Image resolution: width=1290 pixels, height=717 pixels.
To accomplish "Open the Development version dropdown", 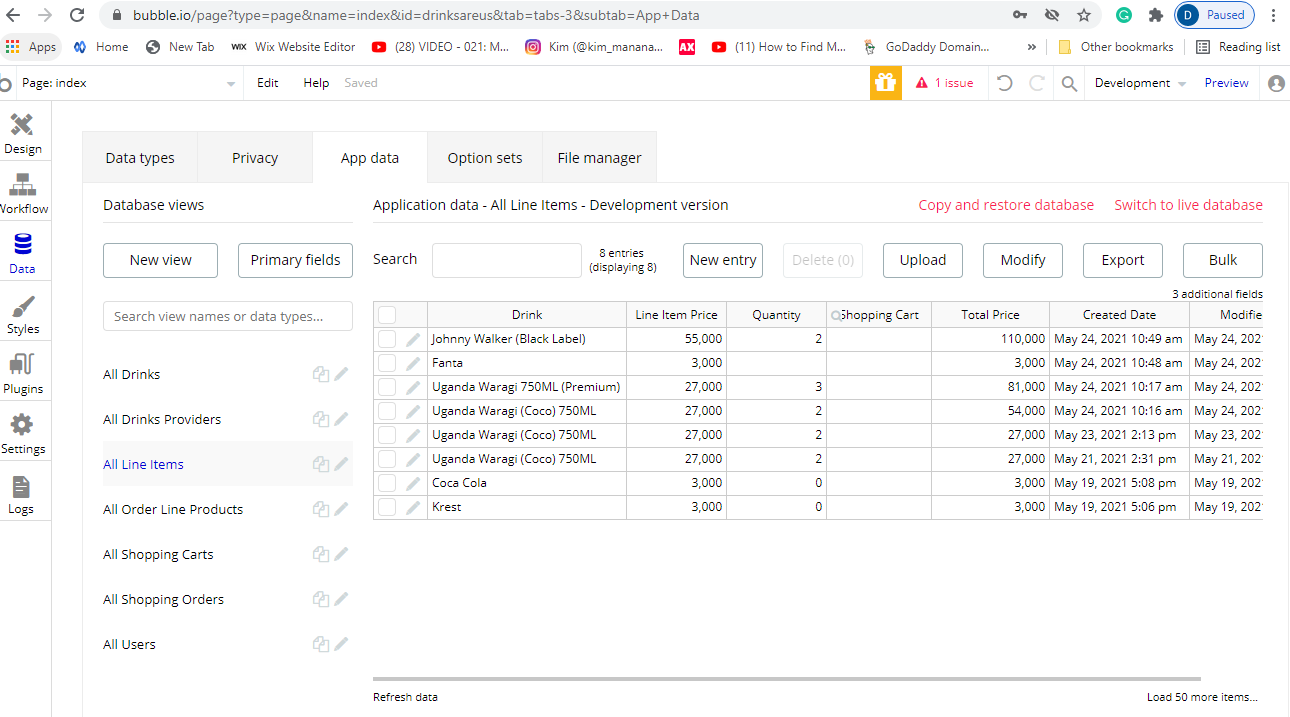I will 1140,83.
